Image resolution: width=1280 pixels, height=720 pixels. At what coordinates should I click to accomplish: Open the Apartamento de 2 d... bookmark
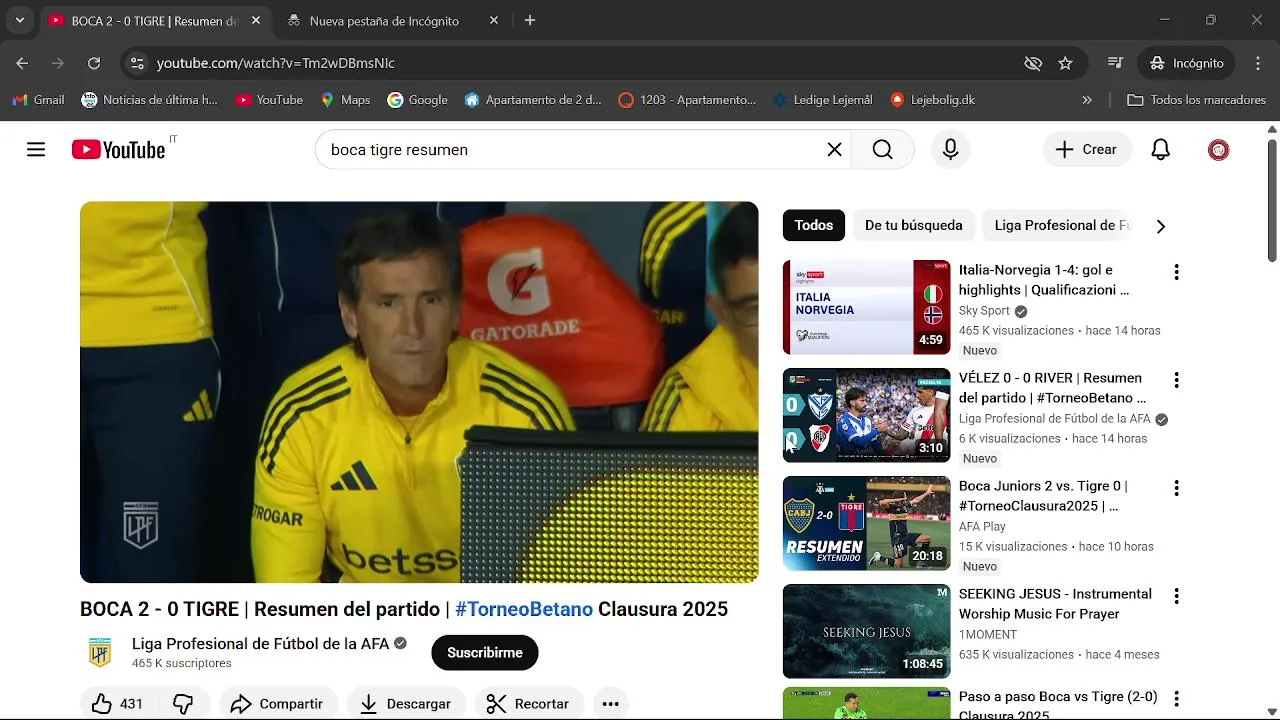coord(533,100)
